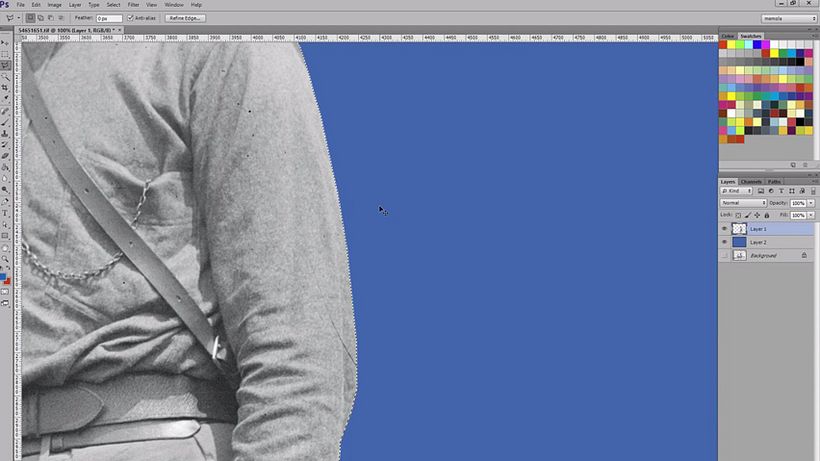Click the Feather input field
The height and width of the screenshot is (461, 820).
point(109,18)
